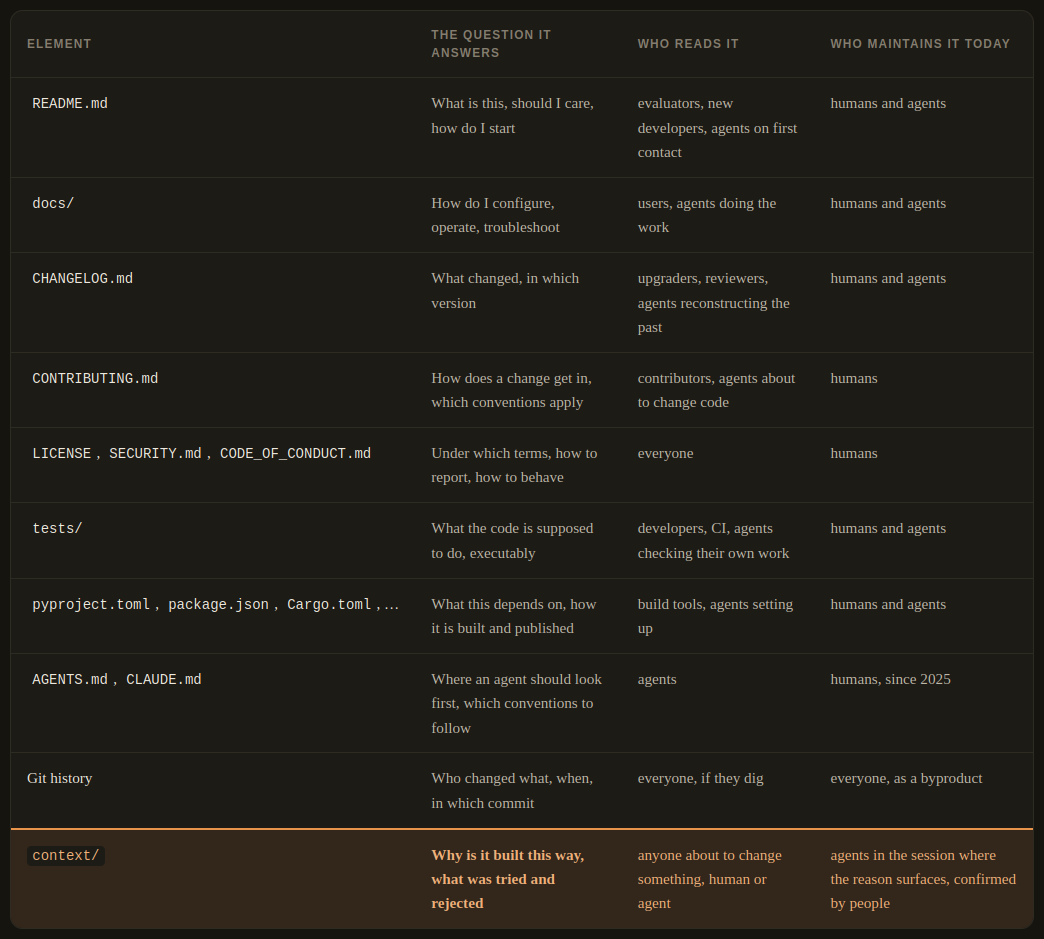Select the Cargo.toml label

tap(329, 605)
